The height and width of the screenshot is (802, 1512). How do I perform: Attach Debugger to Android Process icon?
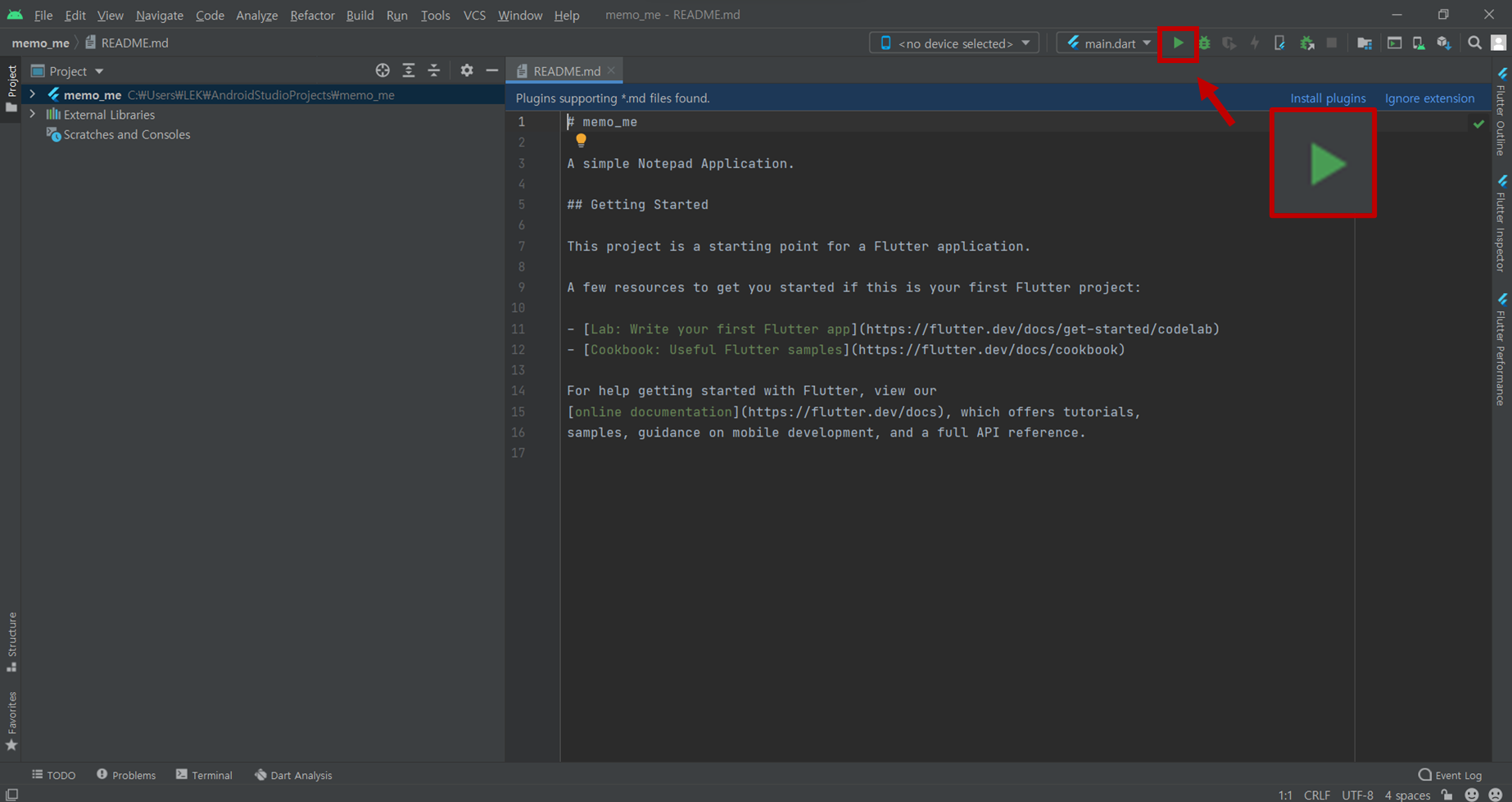pyautogui.click(x=1306, y=43)
